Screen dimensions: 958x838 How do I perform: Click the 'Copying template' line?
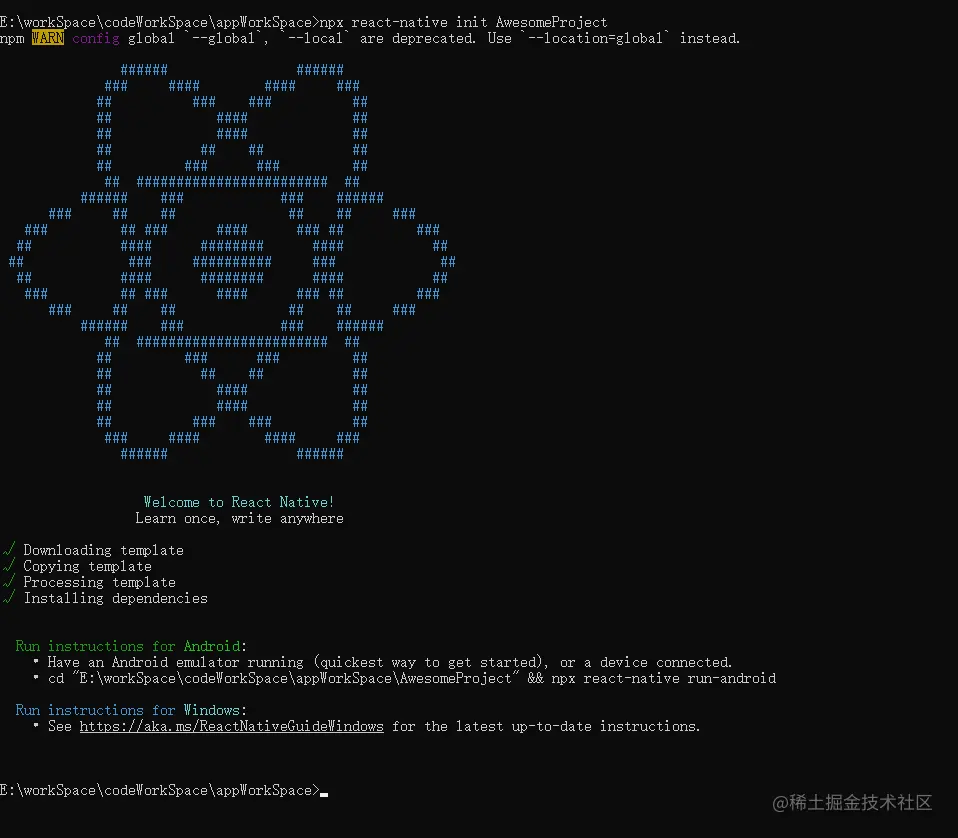coord(87,566)
